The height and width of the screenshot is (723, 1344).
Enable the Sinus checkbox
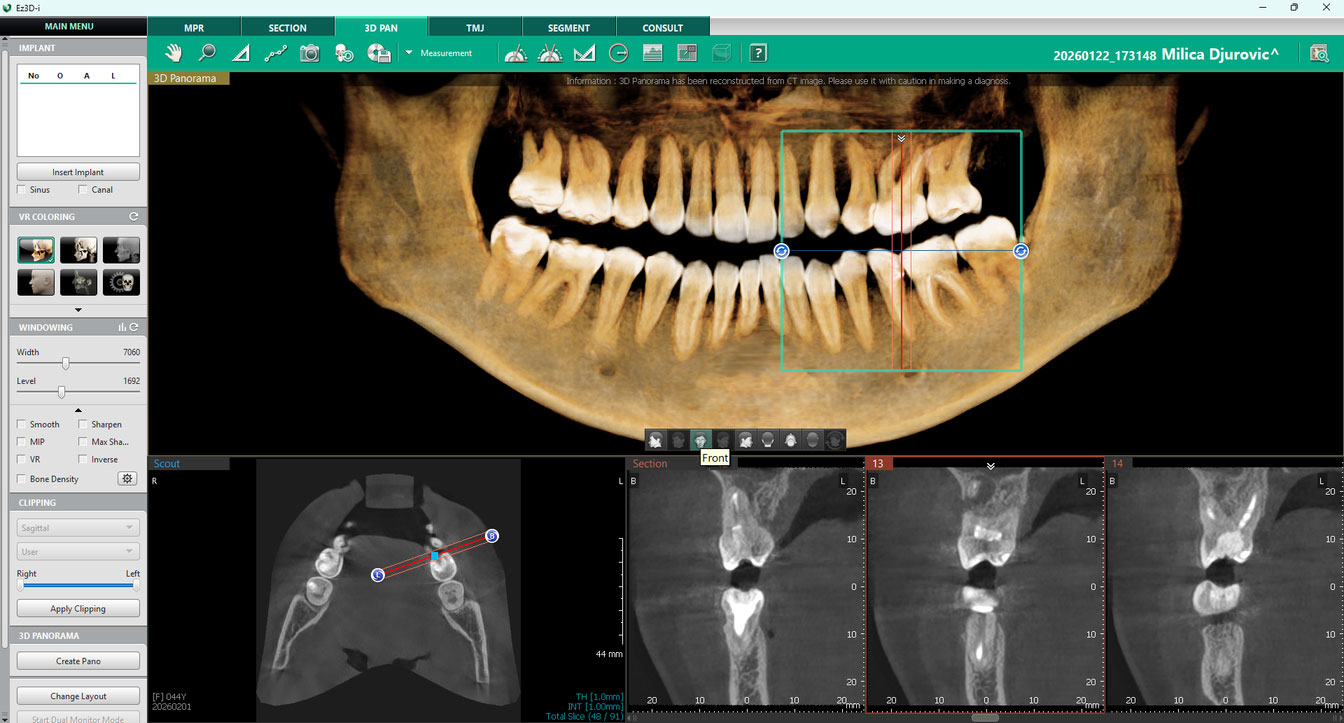coord(22,189)
